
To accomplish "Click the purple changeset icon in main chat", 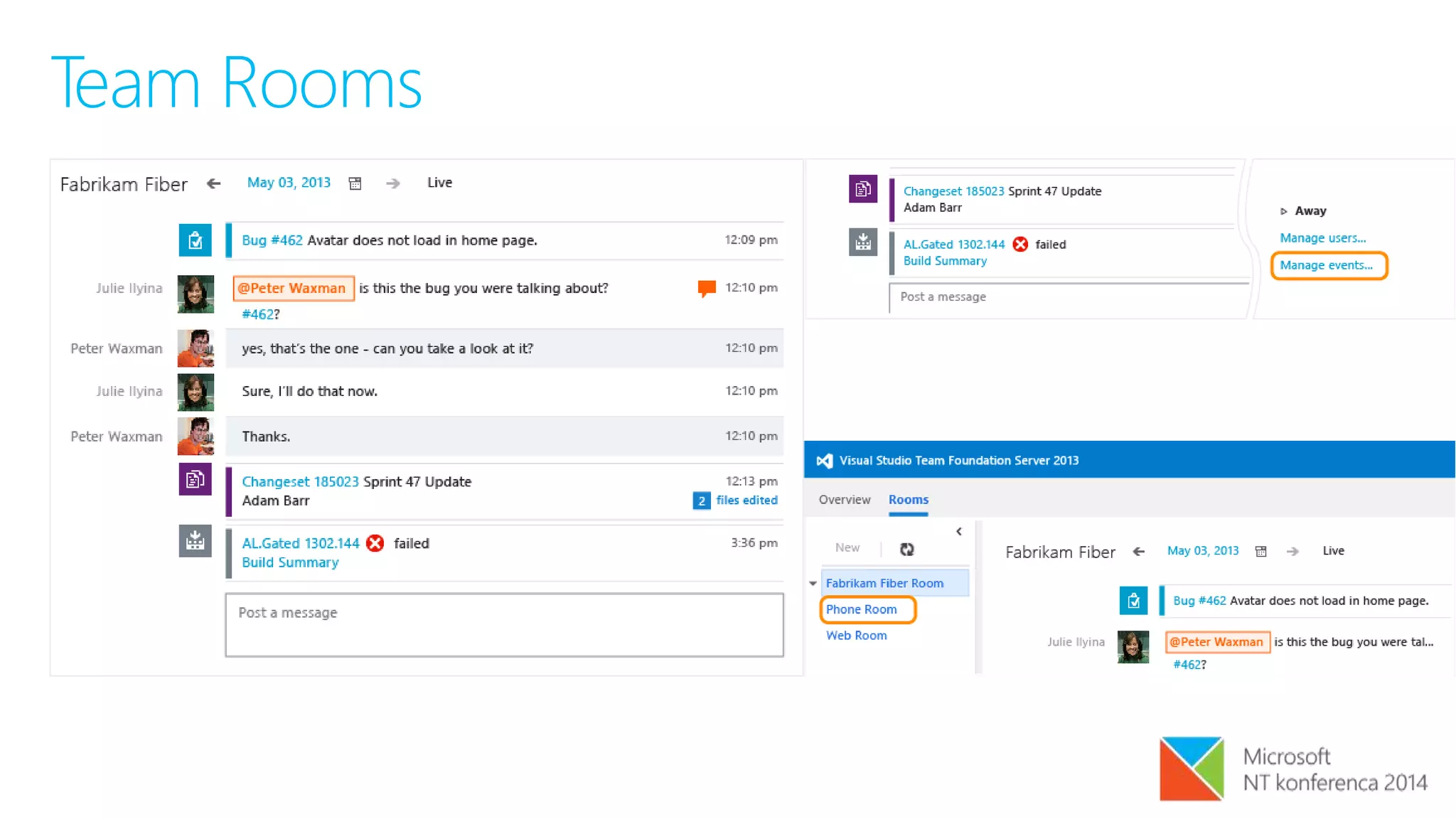I will [x=195, y=480].
